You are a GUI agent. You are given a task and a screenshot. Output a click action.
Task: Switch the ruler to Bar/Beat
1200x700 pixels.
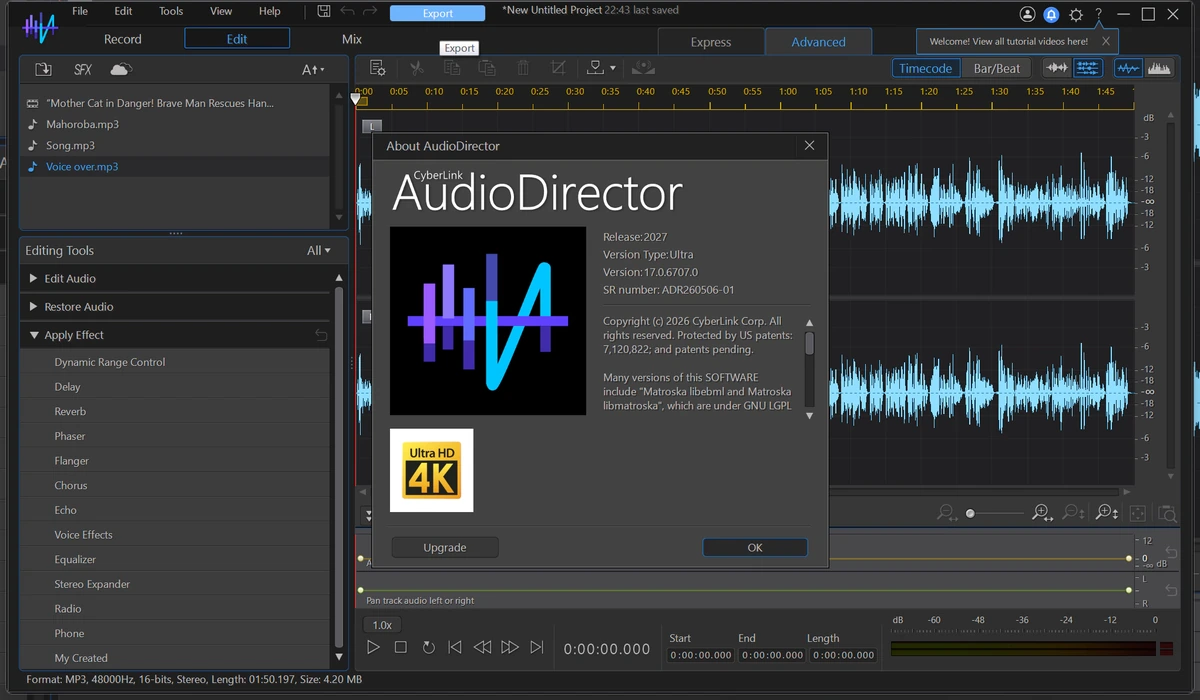997,68
